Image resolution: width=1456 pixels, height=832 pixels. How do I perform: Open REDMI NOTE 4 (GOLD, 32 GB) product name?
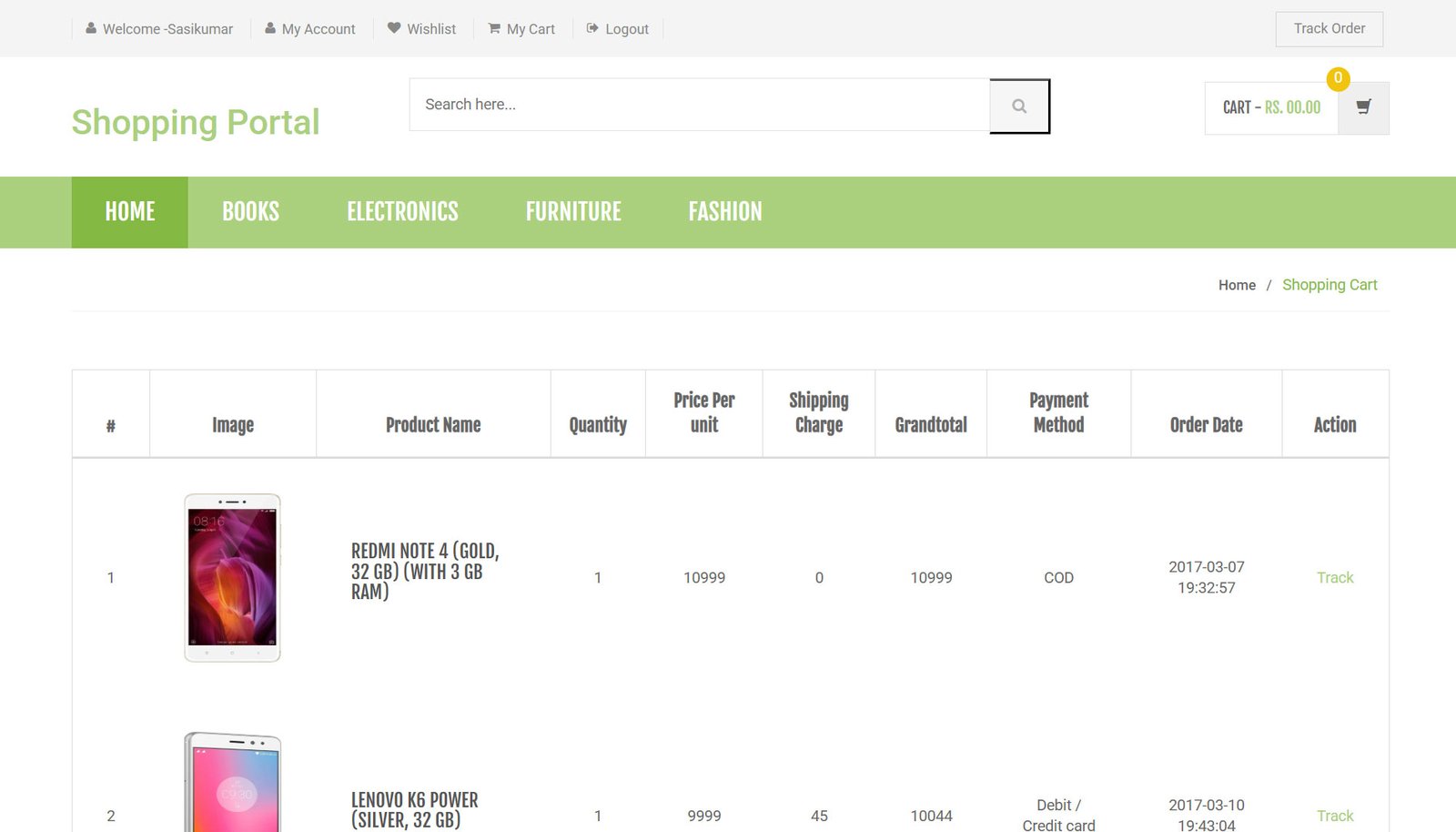click(x=425, y=572)
